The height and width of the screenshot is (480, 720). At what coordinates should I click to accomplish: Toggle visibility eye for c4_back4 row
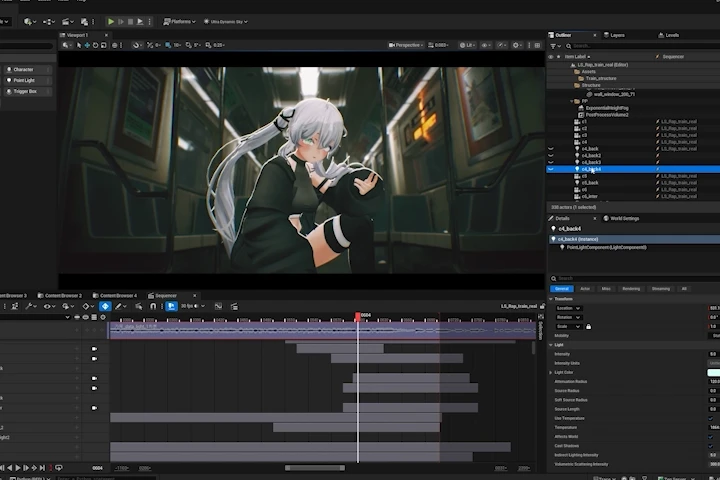tap(551, 169)
